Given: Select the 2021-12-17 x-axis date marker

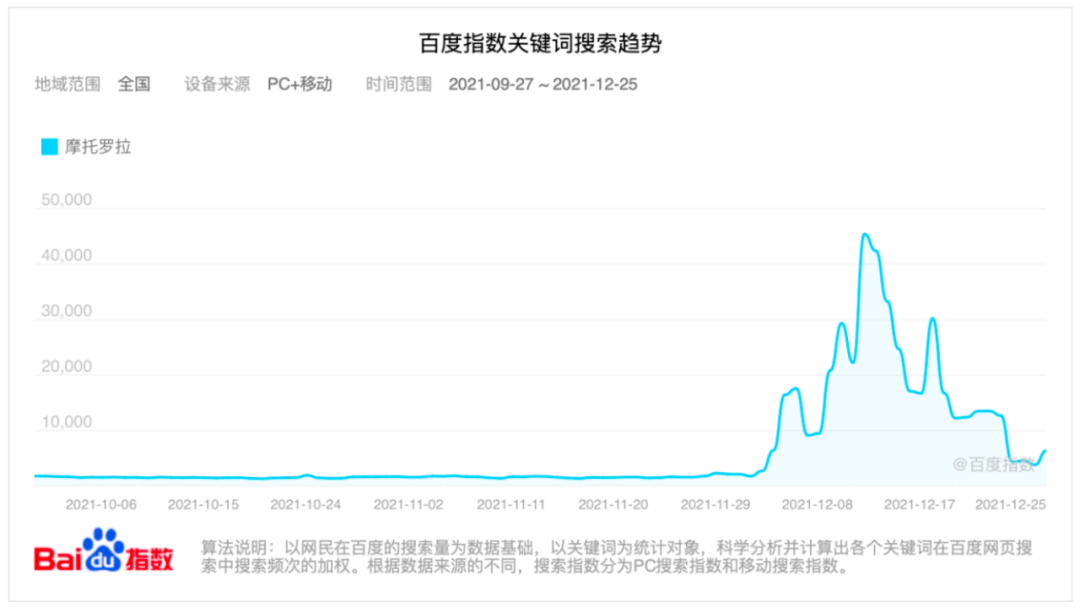Looking at the screenshot, I should 920,505.
